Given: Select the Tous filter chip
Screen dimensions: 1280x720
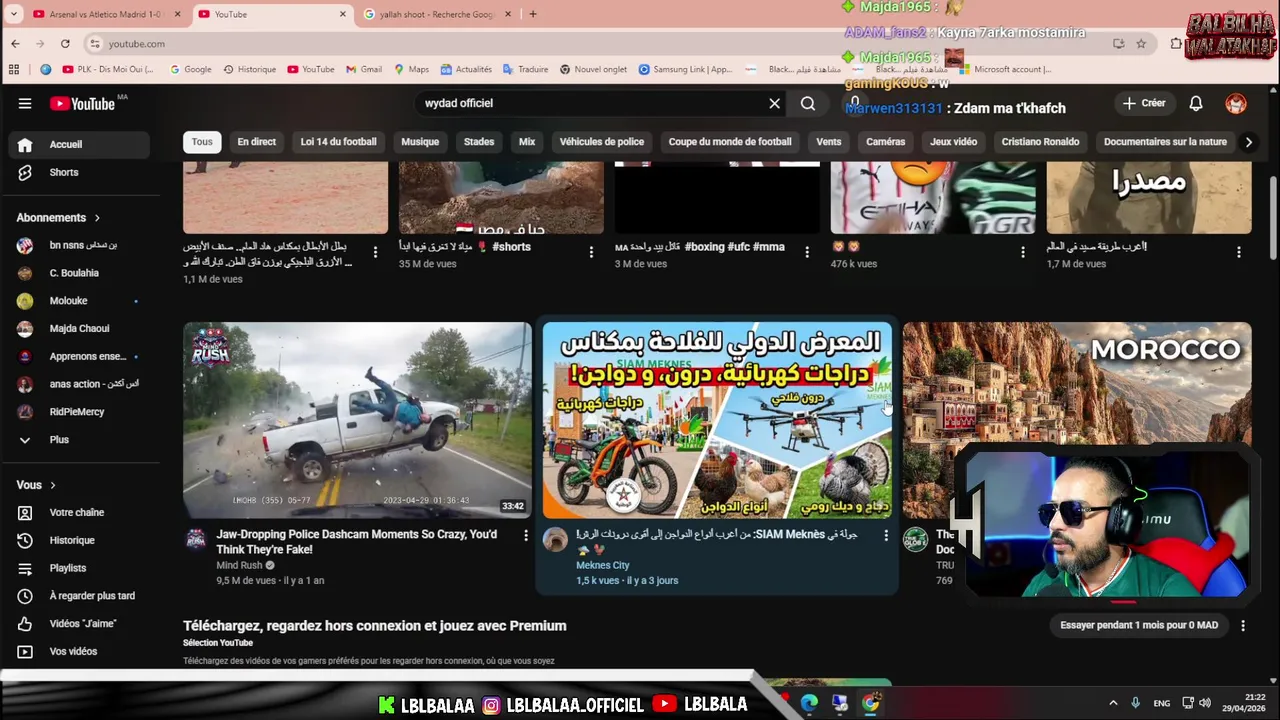Looking at the screenshot, I should click(x=202, y=142).
